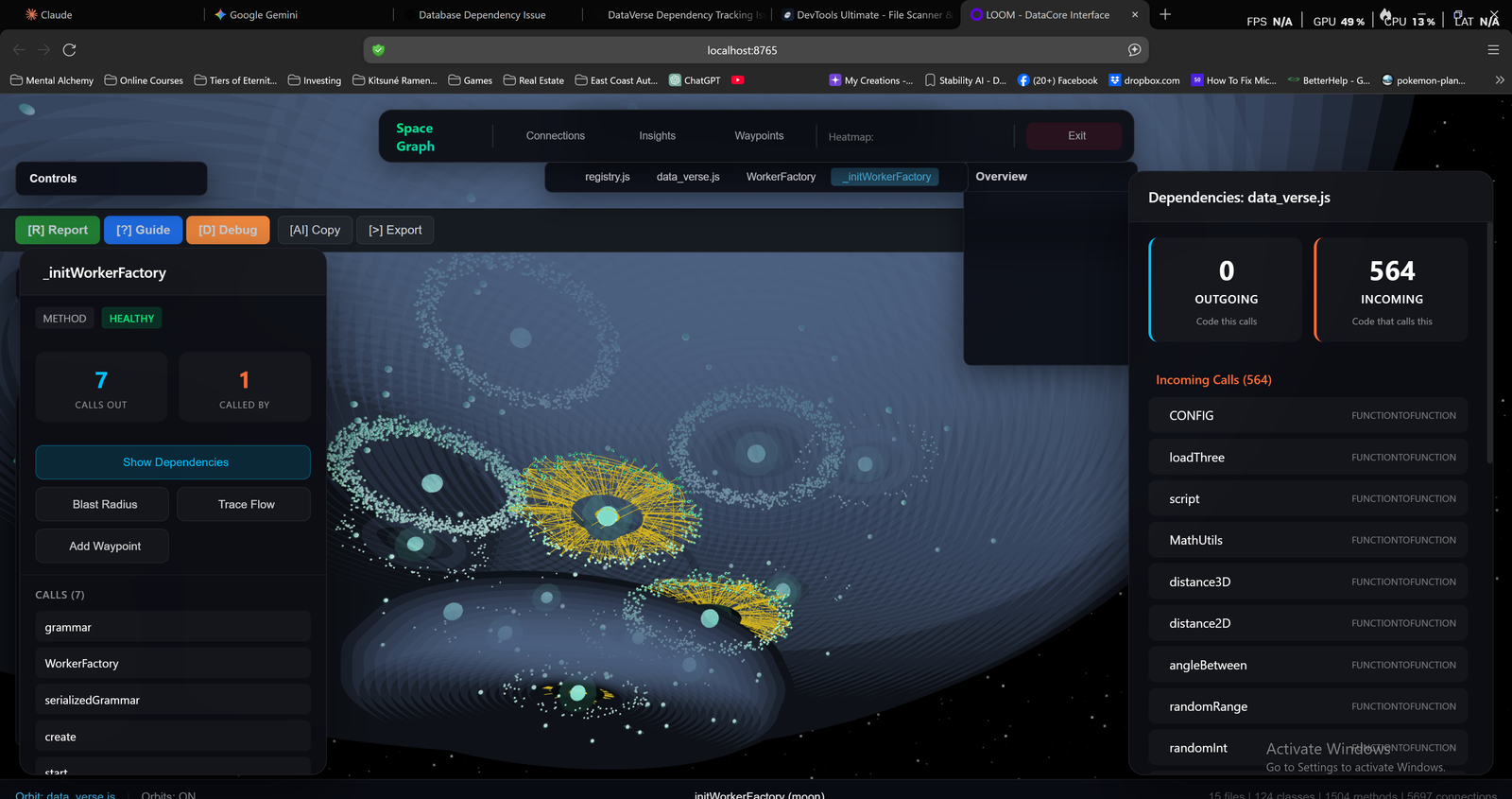The image size is (1512, 799).
Task: Select loadThree incoming call row
Action: coord(1308,457)
